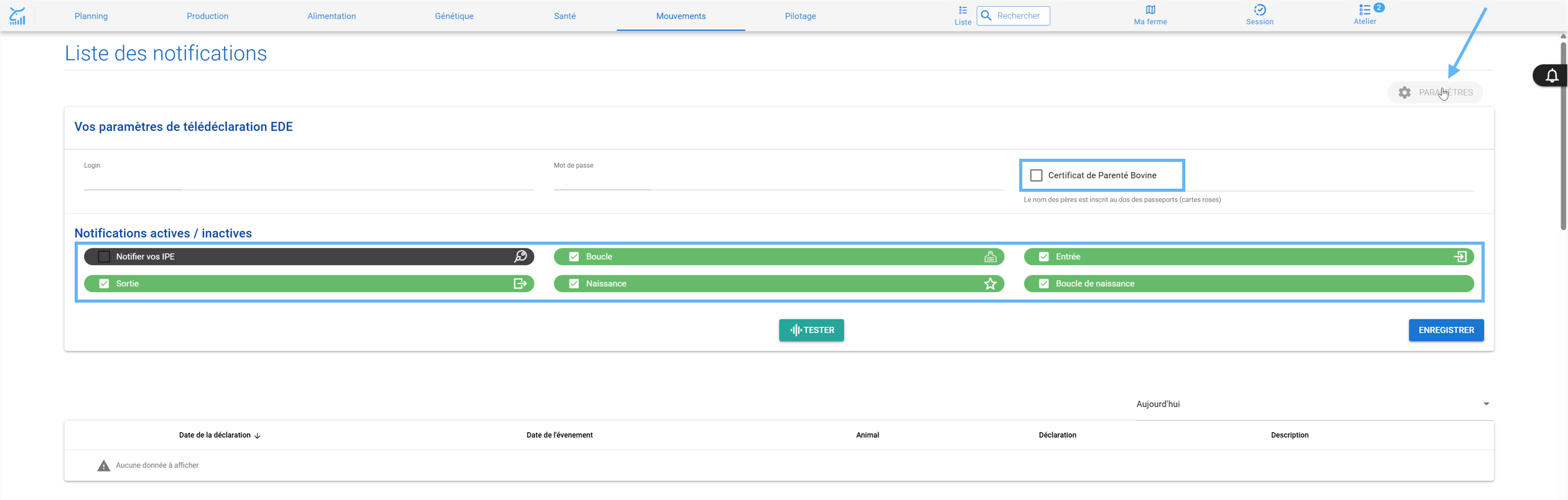Click the TESTER button
1568x500 pixels.
pyautogui.click(x=811, y=331)
